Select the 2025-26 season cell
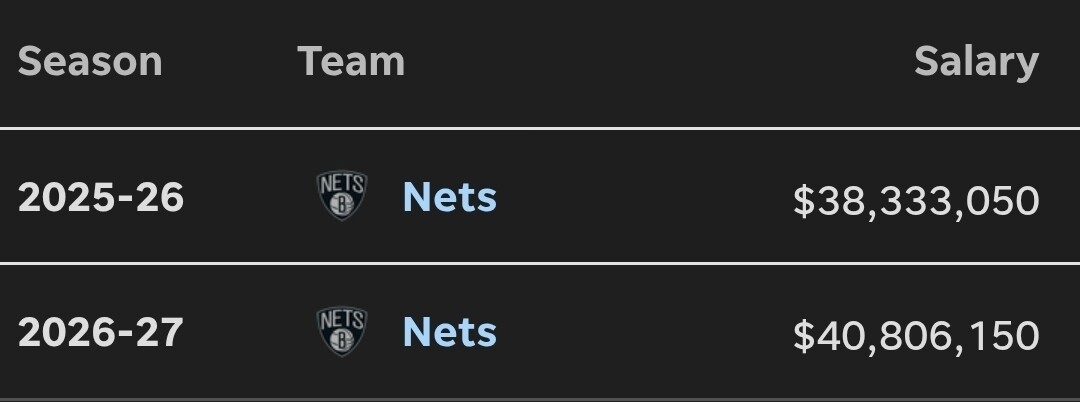The height and width of the screenshot is (402, 1080). pyautogui.click(x=101, y=197)
